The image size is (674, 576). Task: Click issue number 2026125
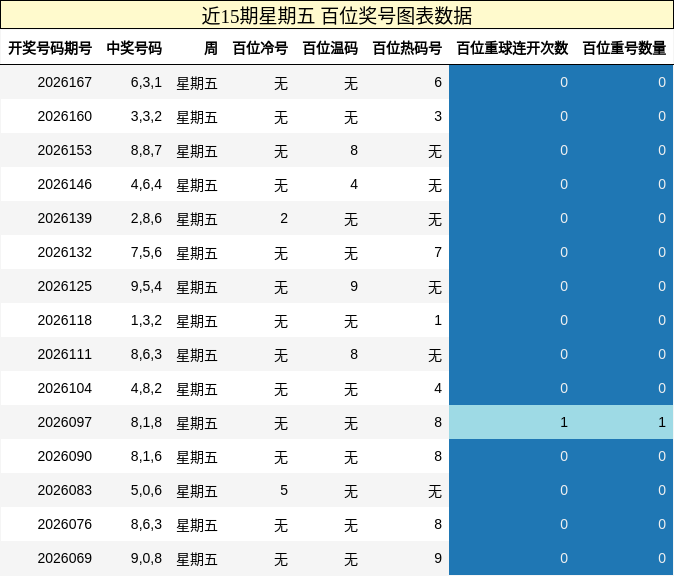[64, 286]
